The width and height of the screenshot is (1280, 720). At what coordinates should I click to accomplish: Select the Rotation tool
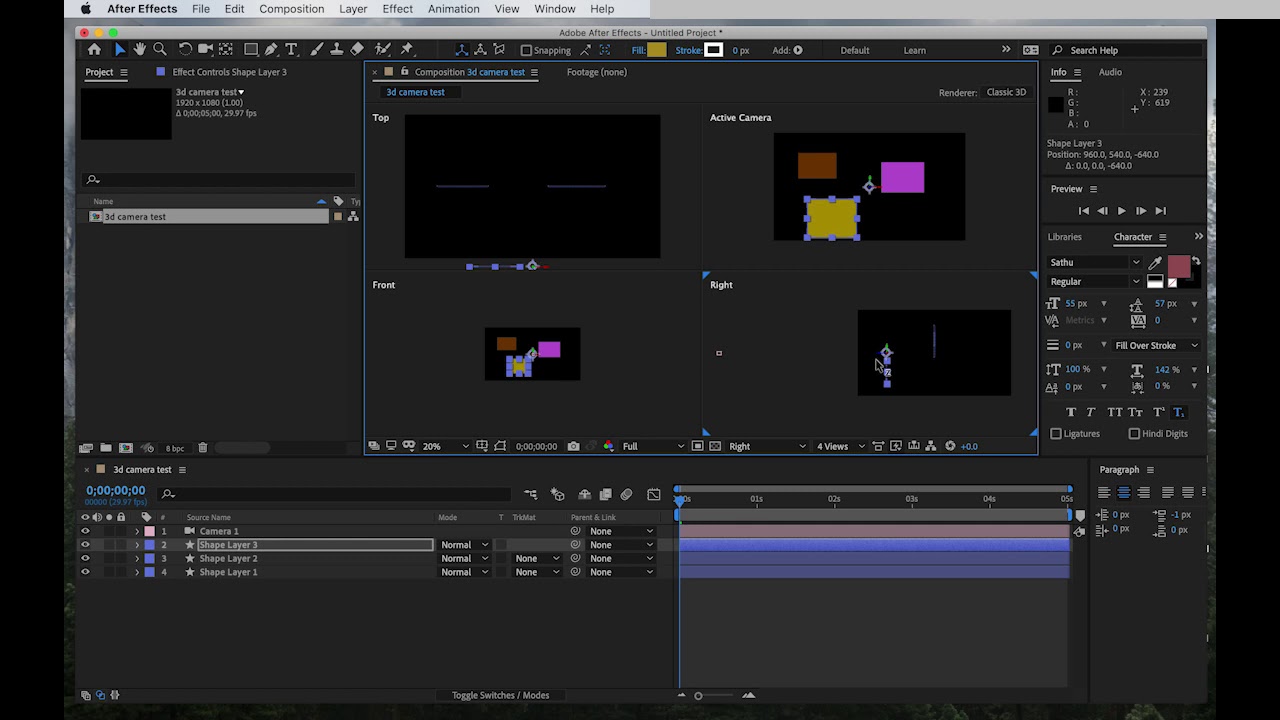pos(185,49)
